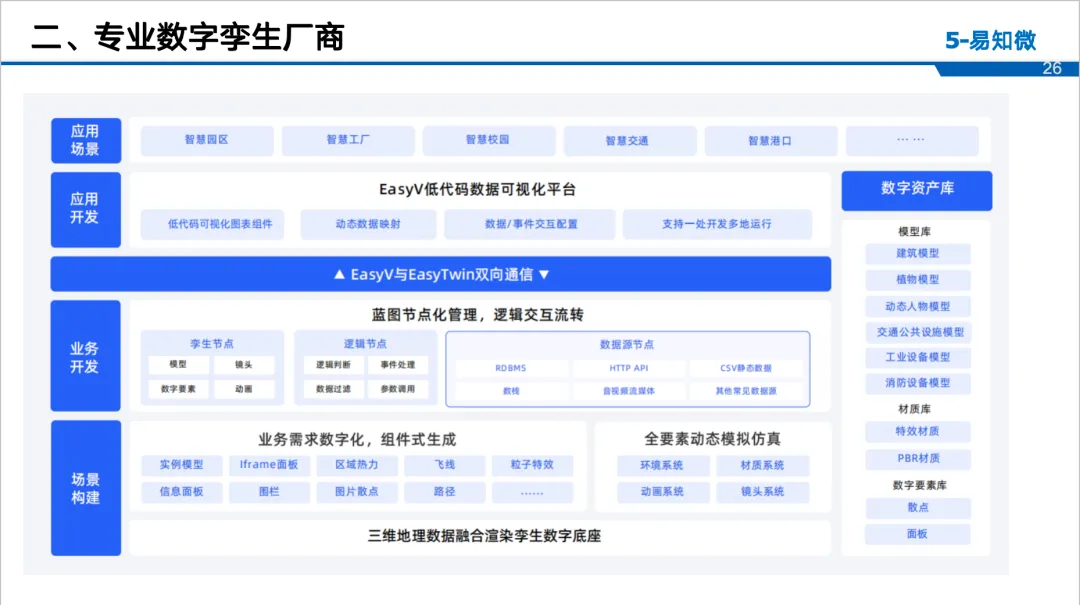The image size is (1080, 605).
Task: Click 镜头 under 孪生节点
Action: (x=244, y=365)
